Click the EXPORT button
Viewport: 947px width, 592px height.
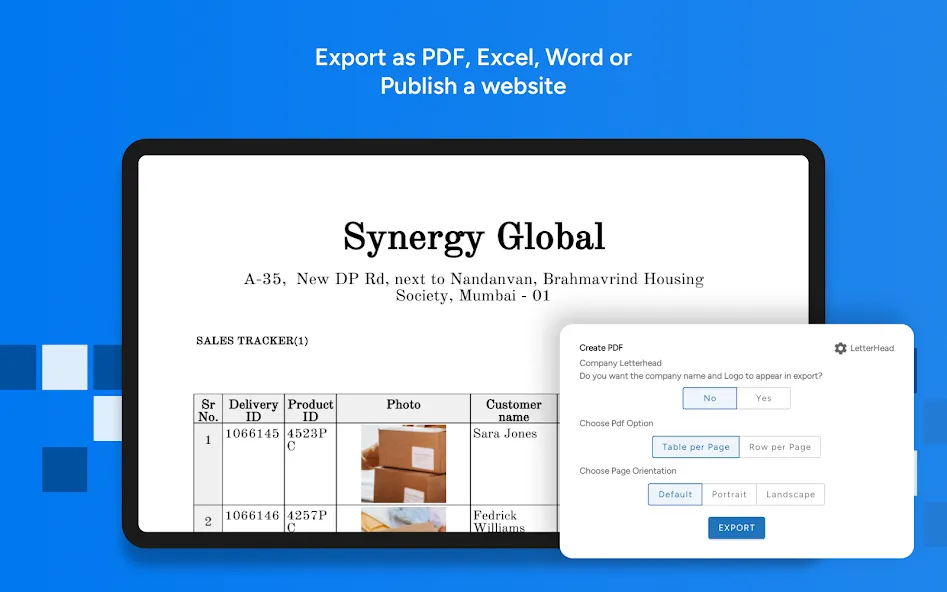[x=736, y=528]
